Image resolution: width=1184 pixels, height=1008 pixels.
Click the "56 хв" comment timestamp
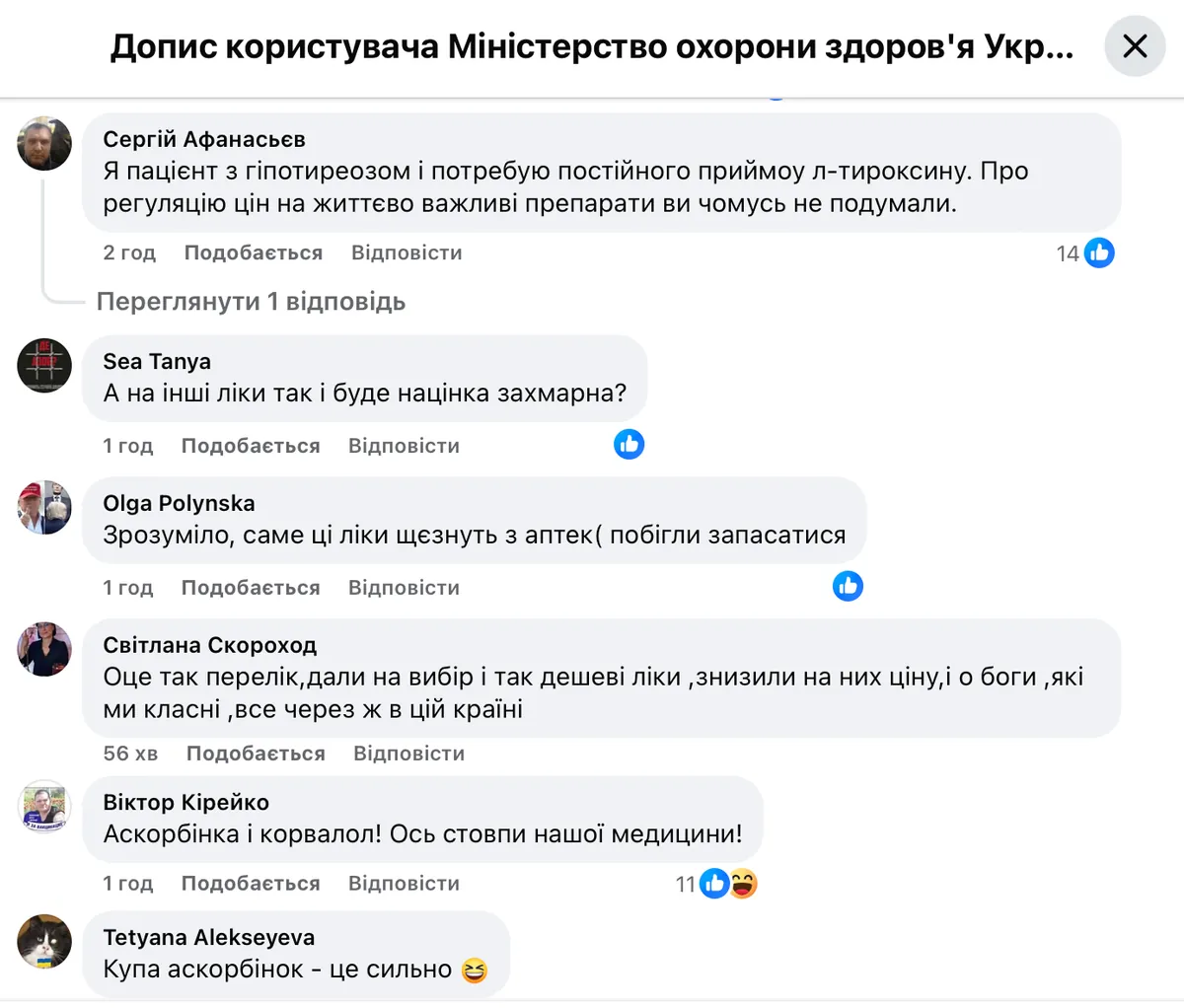(x=130, y=754)
